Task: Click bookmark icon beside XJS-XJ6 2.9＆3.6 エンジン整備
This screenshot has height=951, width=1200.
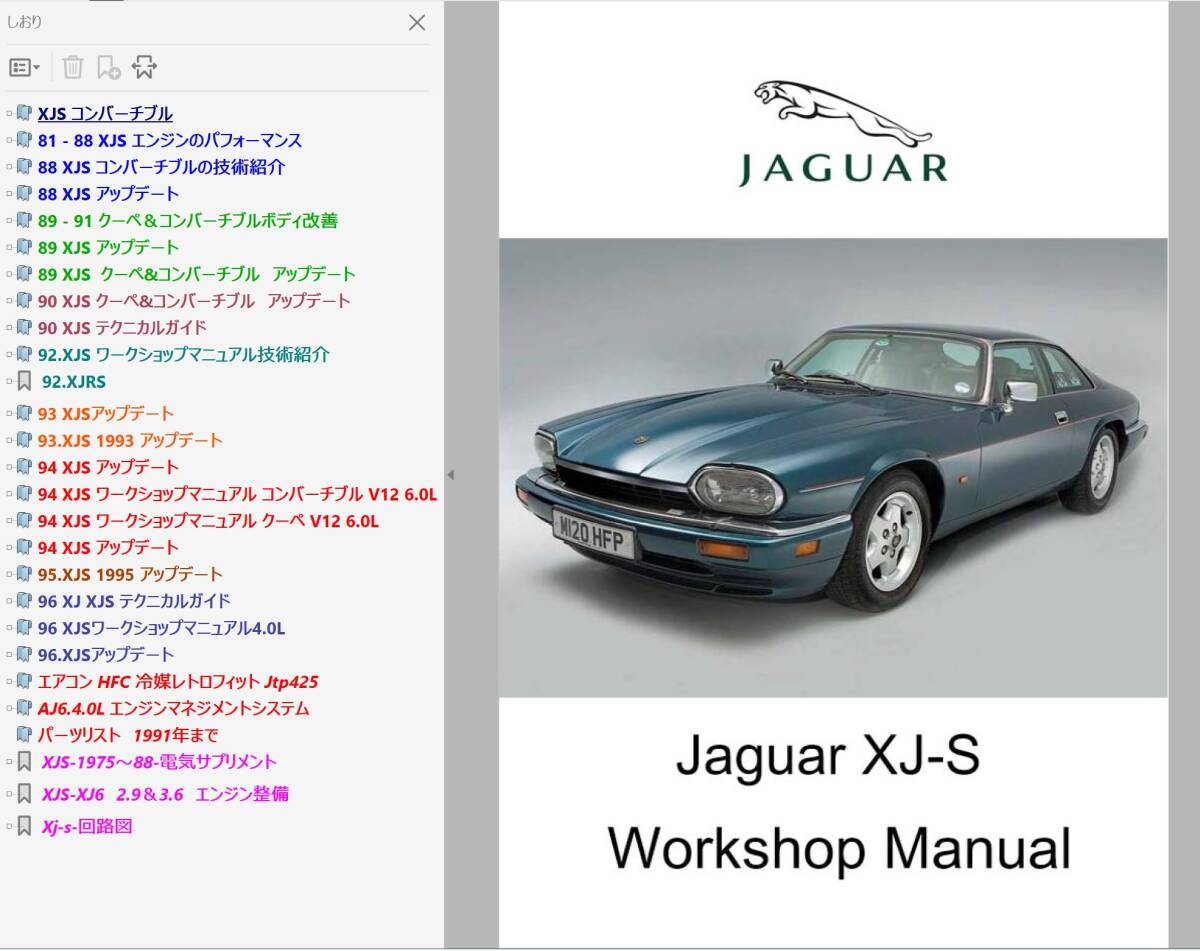Action: pyautogui.click(x=25, y=795)
